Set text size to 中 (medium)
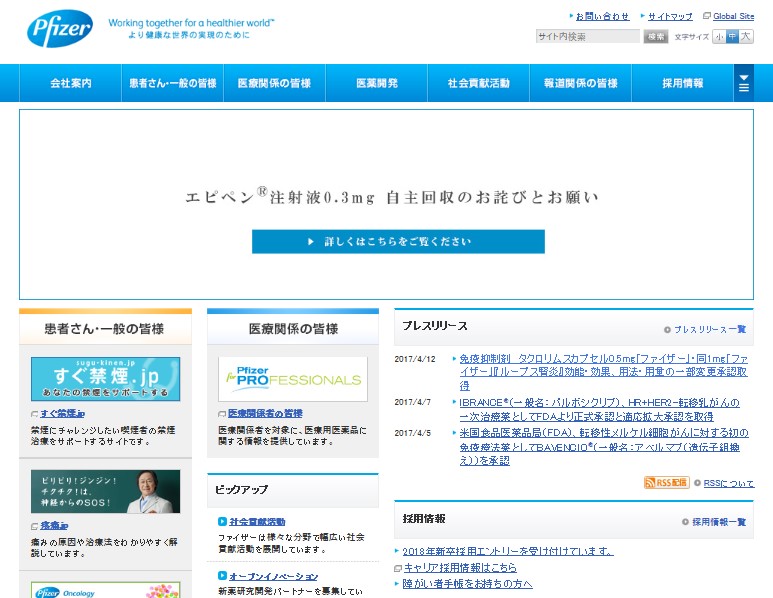The image size is (773, 598). pos(733,36)
